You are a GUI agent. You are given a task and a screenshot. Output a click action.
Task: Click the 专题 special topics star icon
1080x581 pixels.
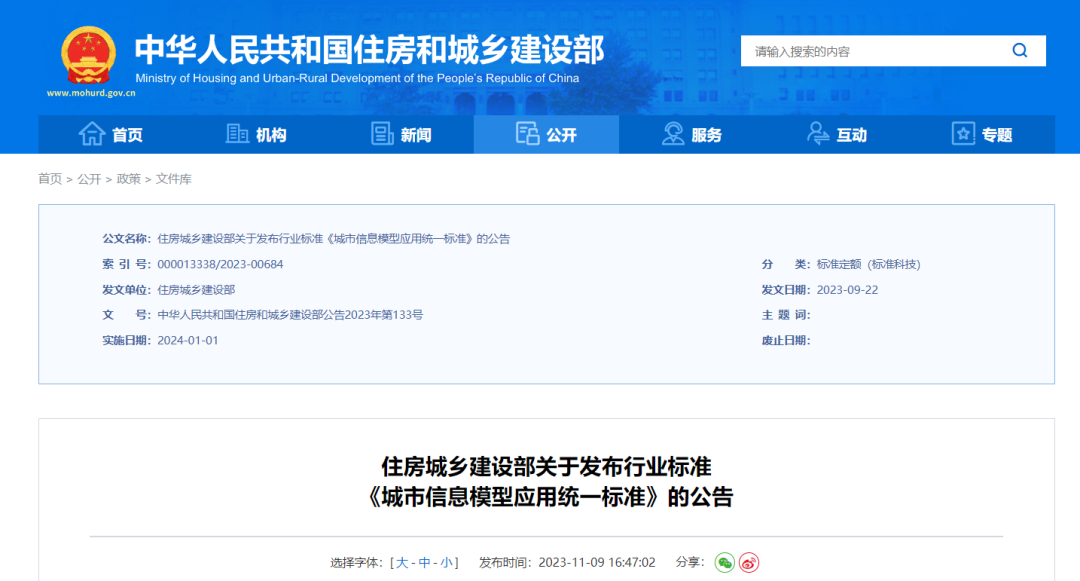[962, 134]
